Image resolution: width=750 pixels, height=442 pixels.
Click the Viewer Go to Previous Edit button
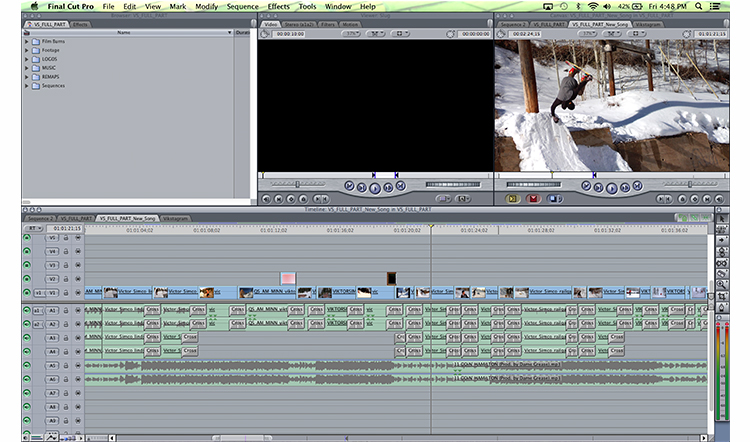[x=349, y=186]
